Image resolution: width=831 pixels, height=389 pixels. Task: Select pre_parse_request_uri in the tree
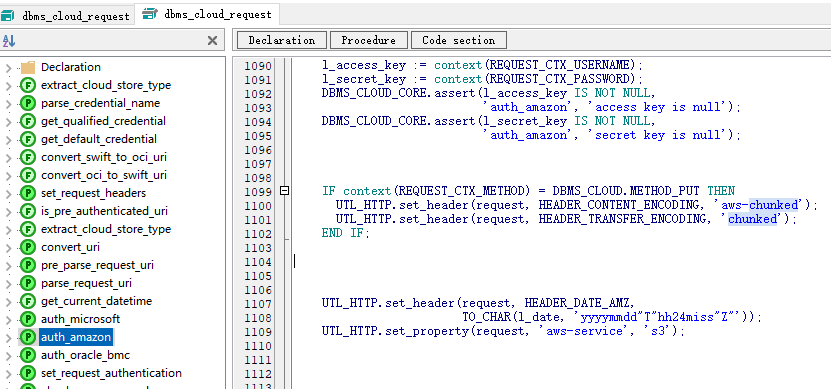[97, 265]
